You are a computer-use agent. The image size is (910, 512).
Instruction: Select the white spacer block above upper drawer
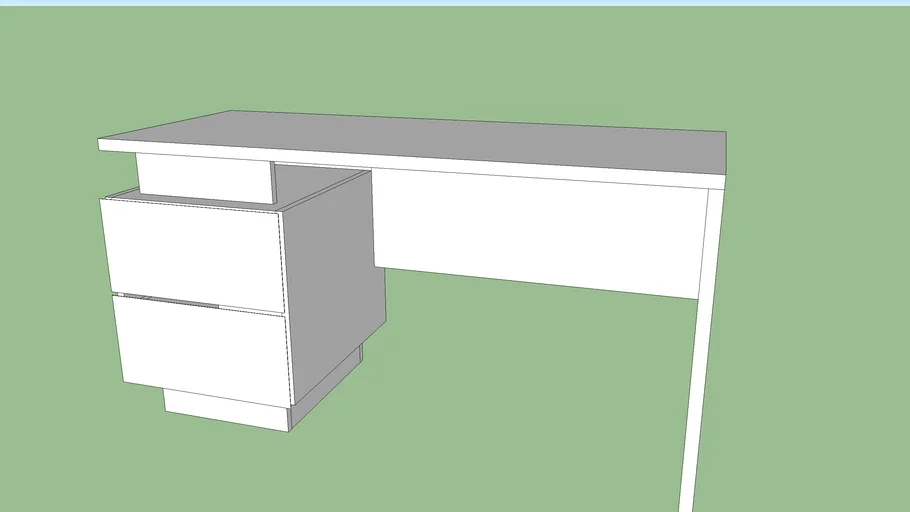(203, 177)
